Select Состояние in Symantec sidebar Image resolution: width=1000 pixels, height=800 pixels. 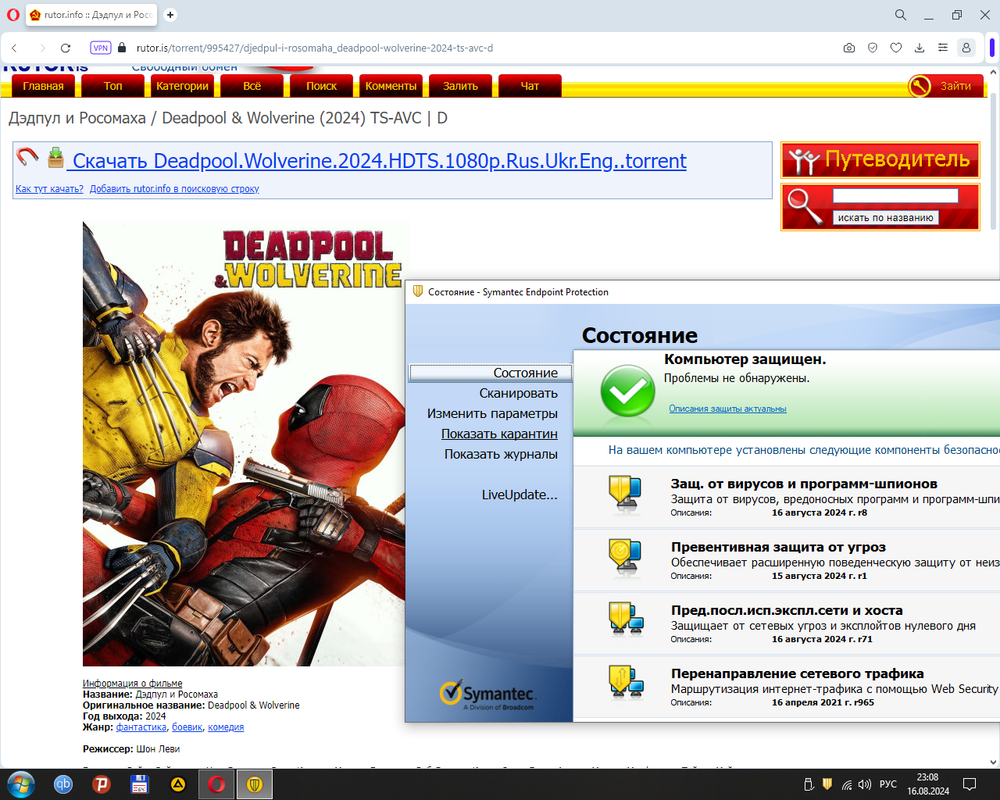490,373
